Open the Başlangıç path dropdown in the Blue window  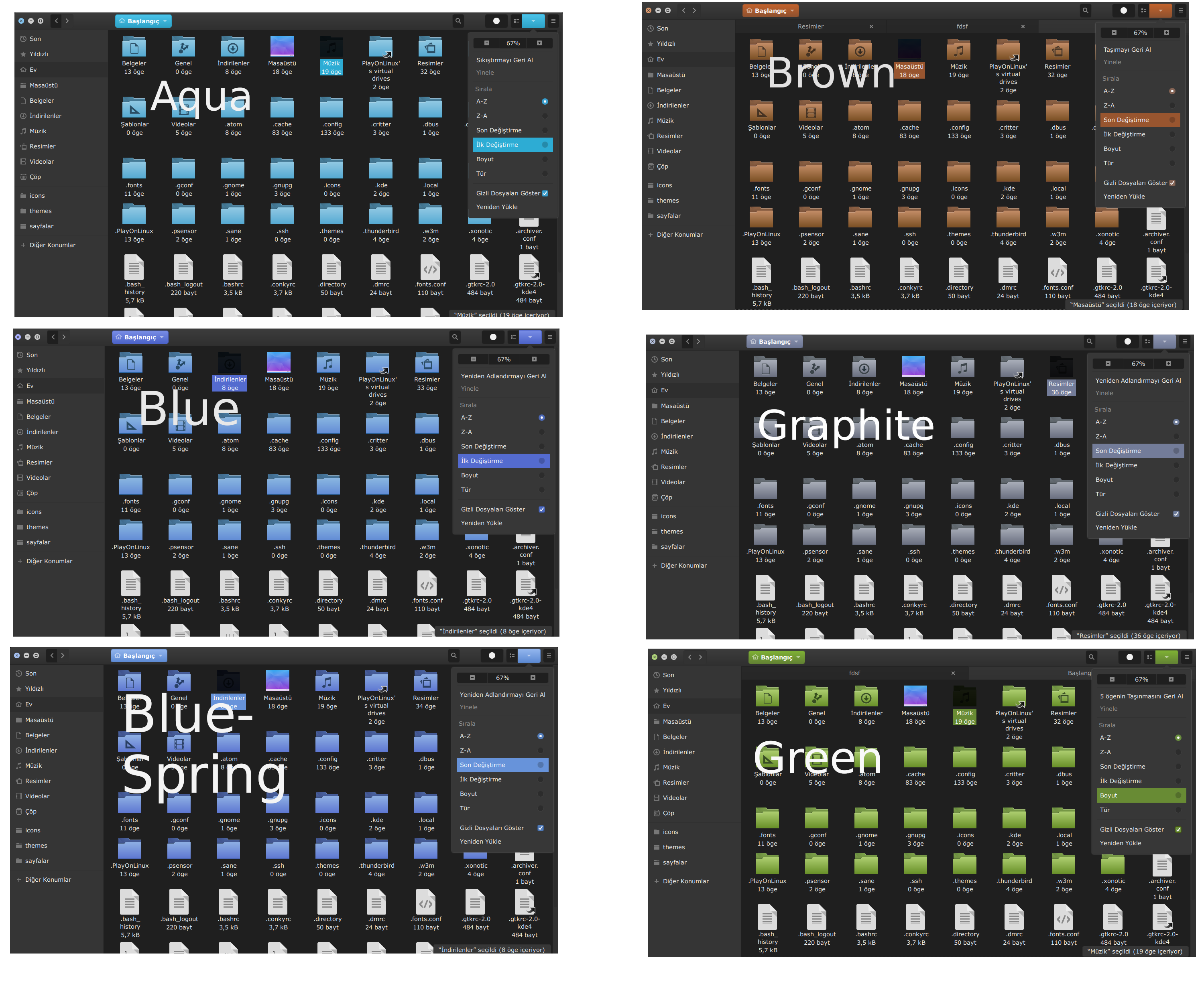click(x=140, y=337)
